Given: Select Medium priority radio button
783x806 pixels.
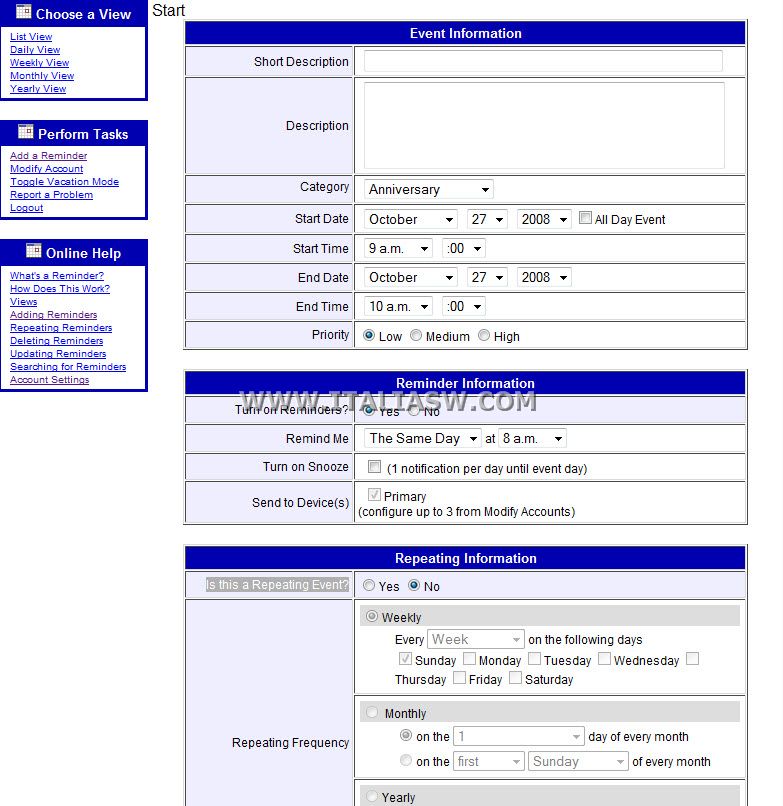Looking at the screenshot, I should click(416, 336).
